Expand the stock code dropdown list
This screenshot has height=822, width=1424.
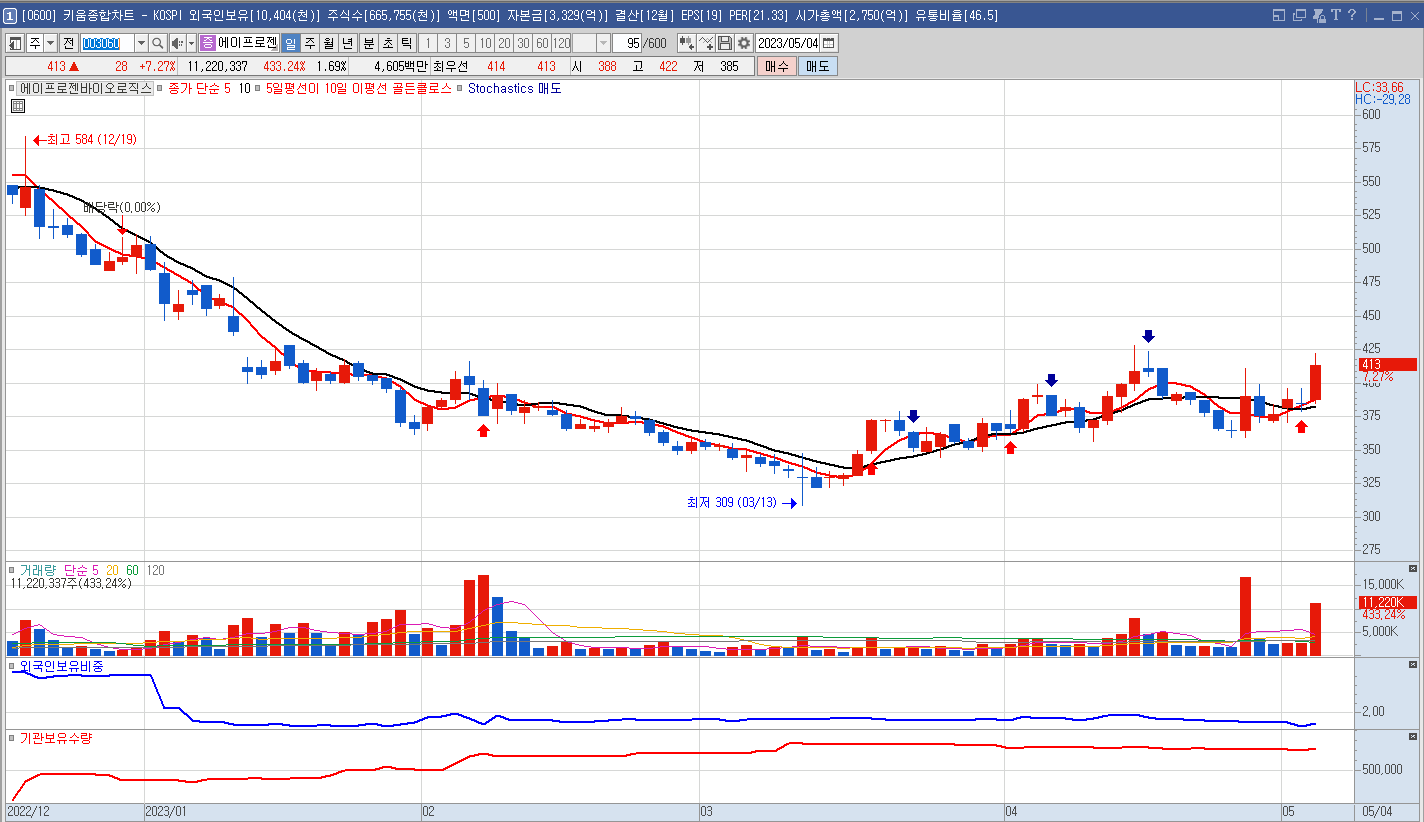click(141, 43)
